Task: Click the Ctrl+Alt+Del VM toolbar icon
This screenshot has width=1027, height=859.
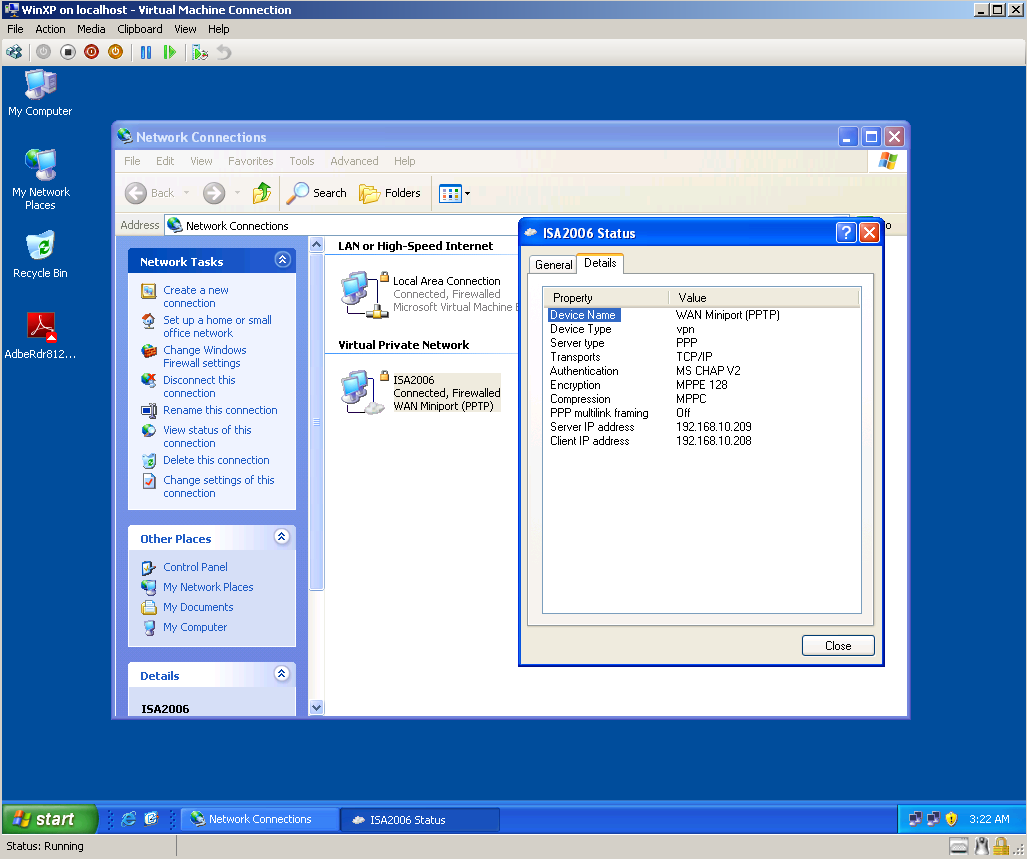Action: coord(14,52)
